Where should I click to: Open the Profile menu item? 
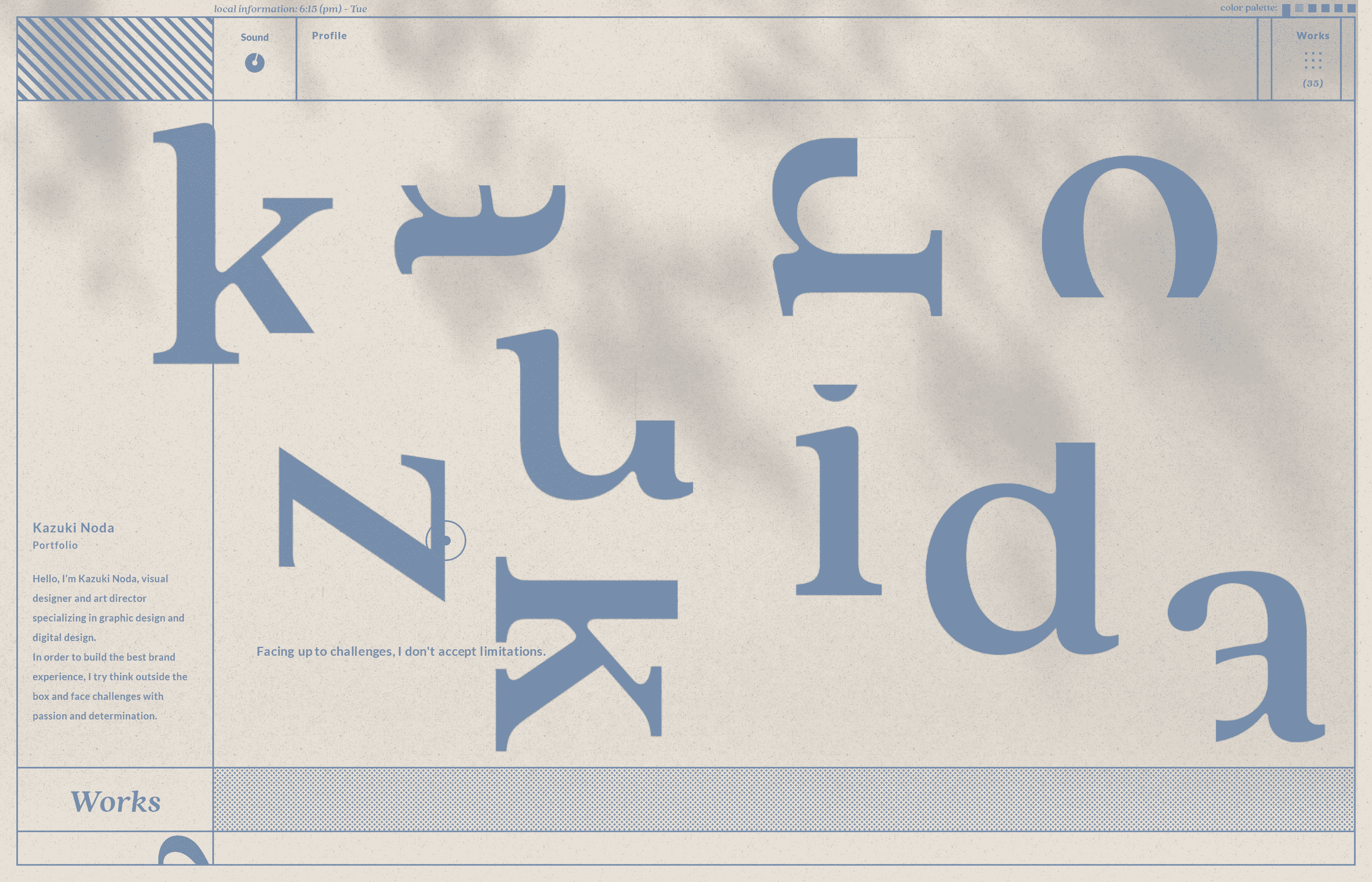pyautogui.click(x=329, y=36)
